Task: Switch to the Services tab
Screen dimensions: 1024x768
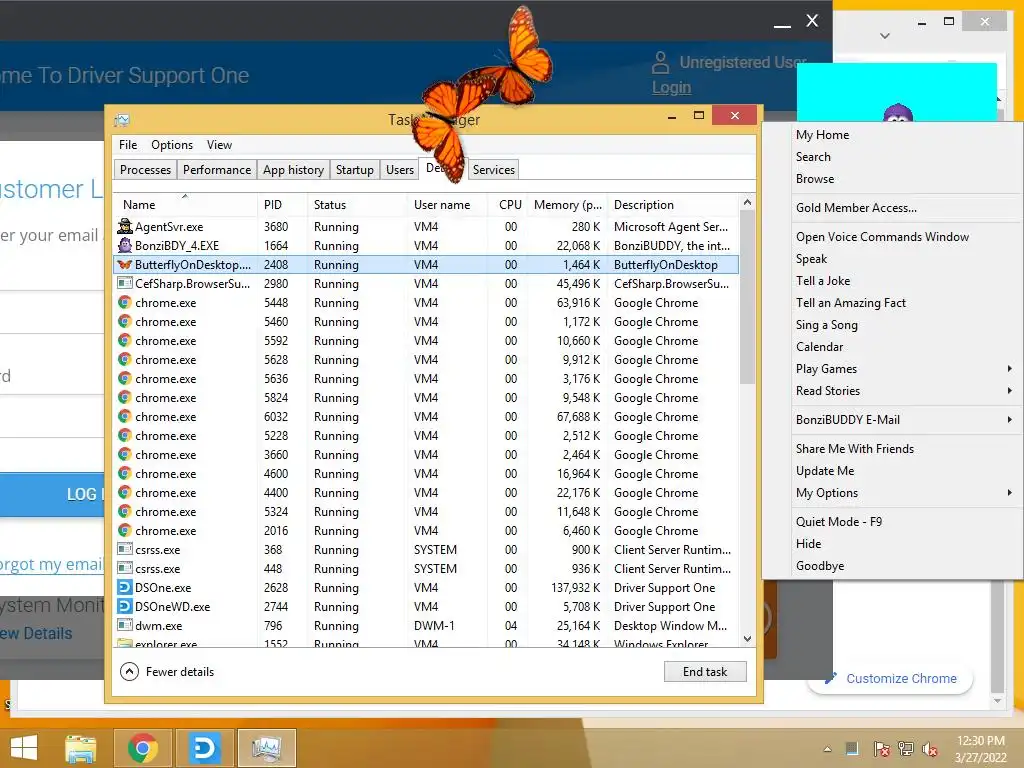Action: point(494,170)
